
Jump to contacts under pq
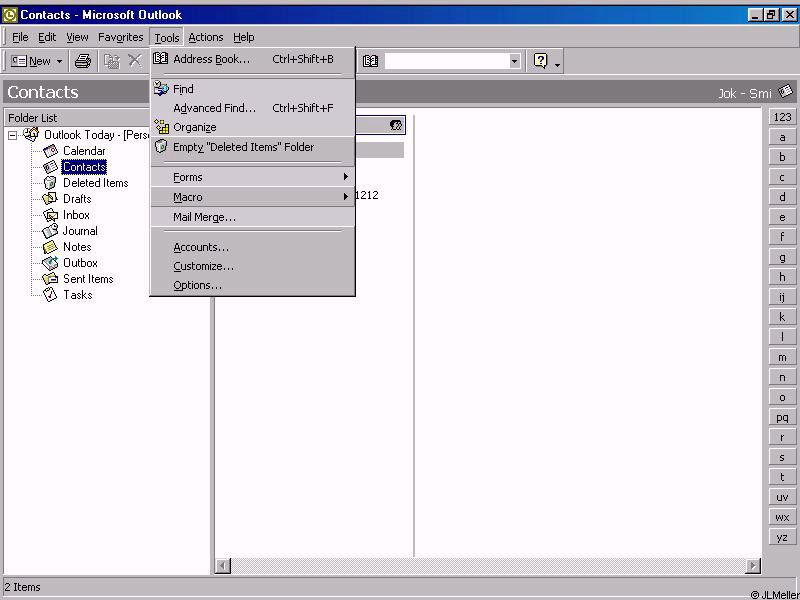coord(782,417)
